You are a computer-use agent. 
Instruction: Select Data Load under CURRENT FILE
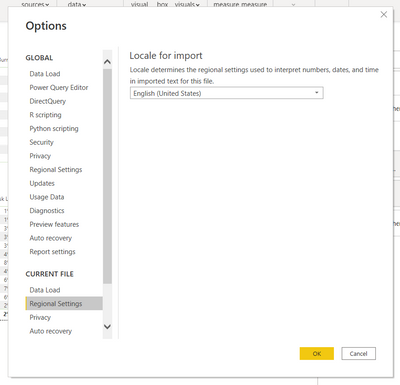[45, 290]
